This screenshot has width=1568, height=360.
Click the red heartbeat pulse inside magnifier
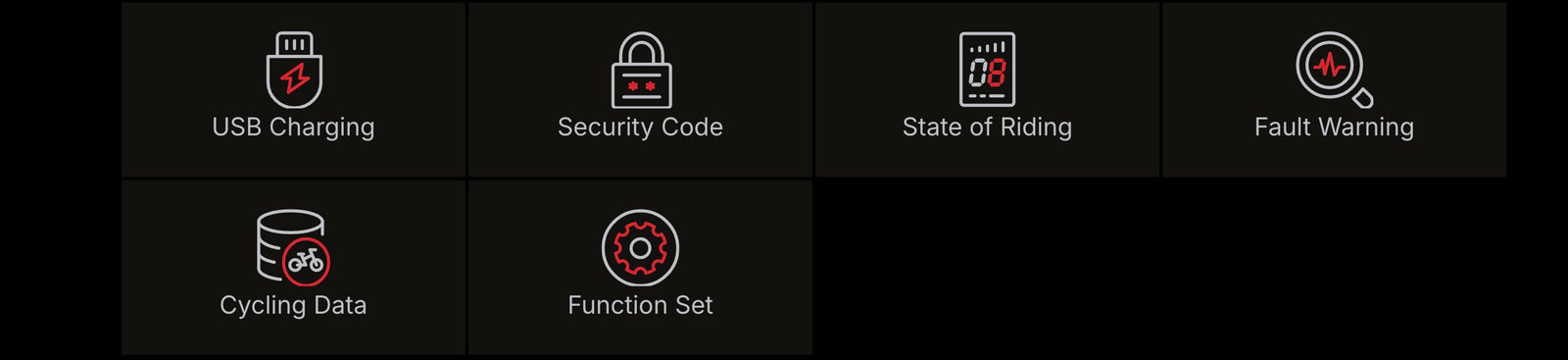click(1330, 66)
